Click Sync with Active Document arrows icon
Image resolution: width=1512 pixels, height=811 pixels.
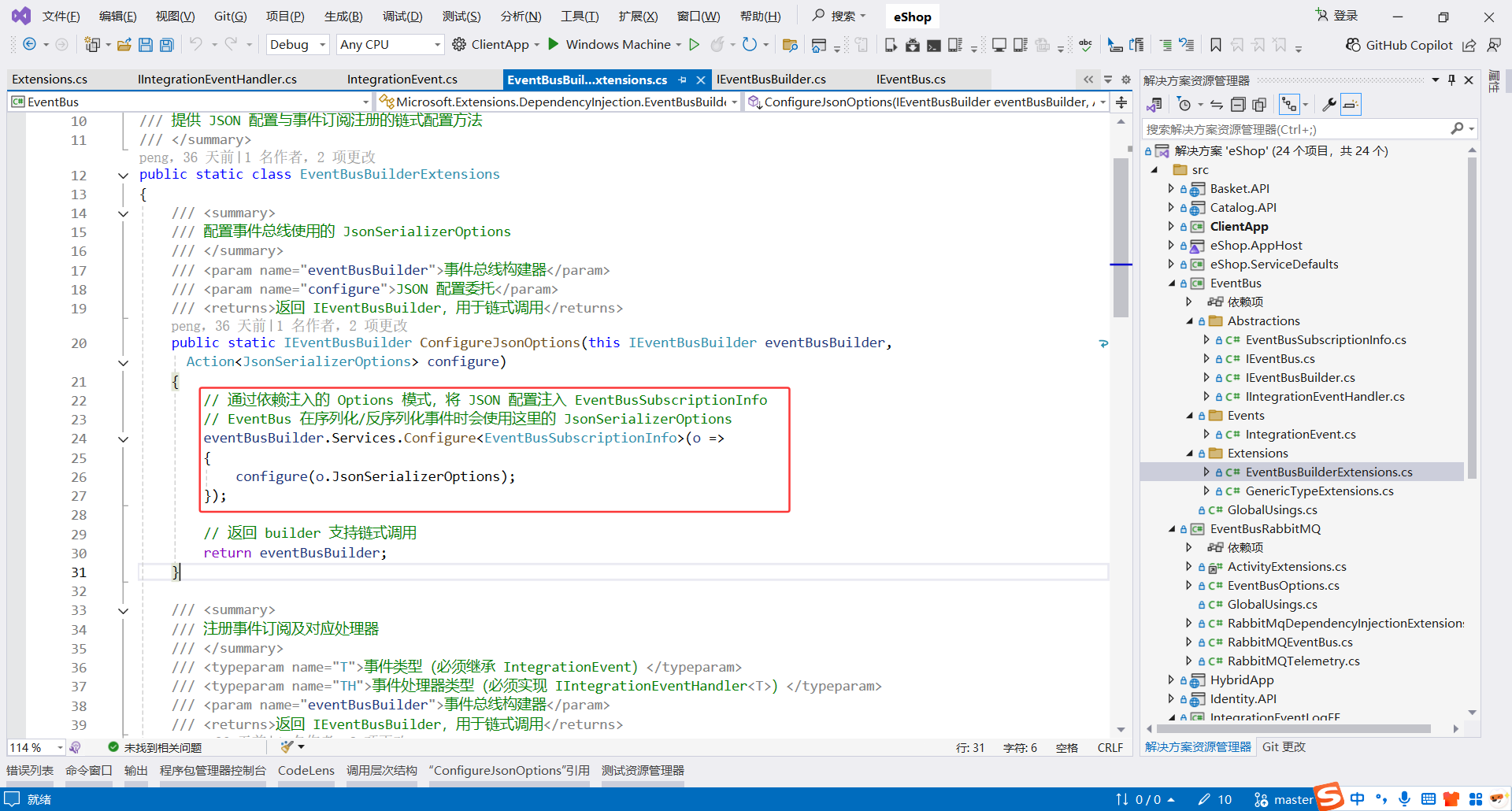click(1217, 105)
